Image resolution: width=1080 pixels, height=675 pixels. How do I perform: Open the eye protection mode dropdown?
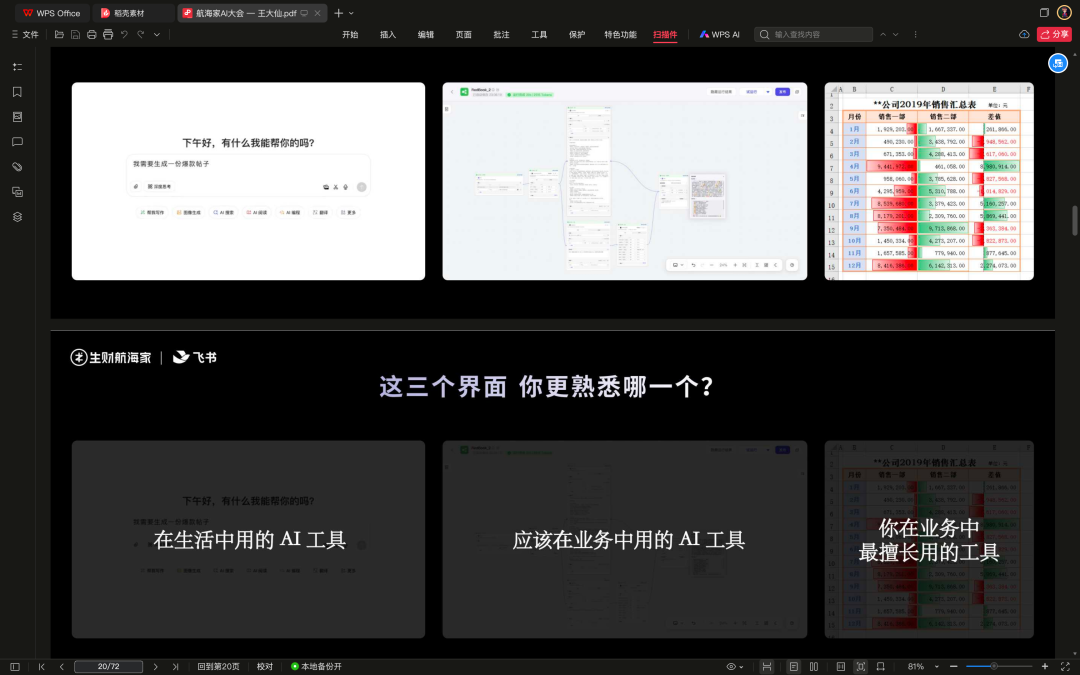(735, 667)
